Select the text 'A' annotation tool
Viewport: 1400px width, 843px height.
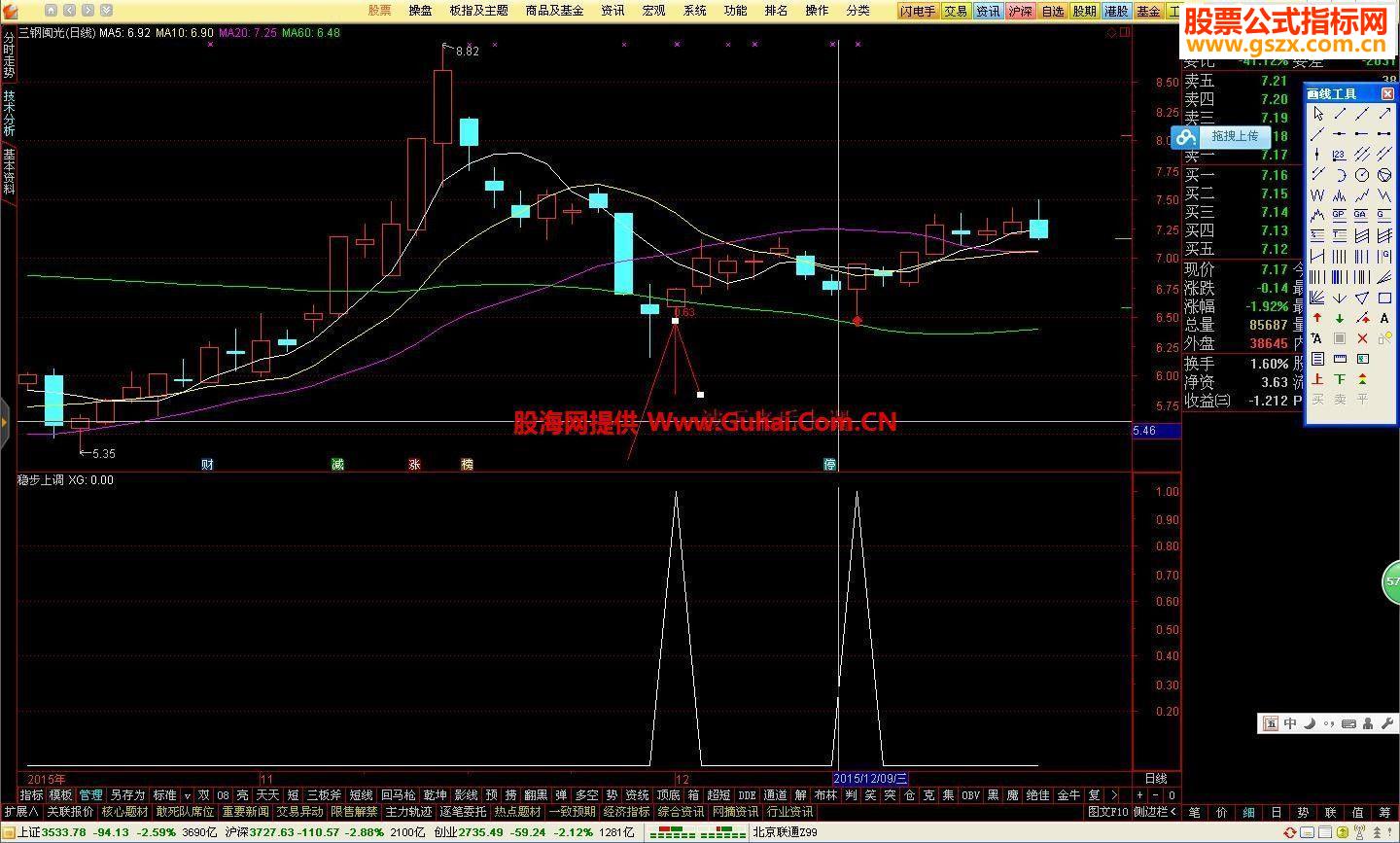1384,318
